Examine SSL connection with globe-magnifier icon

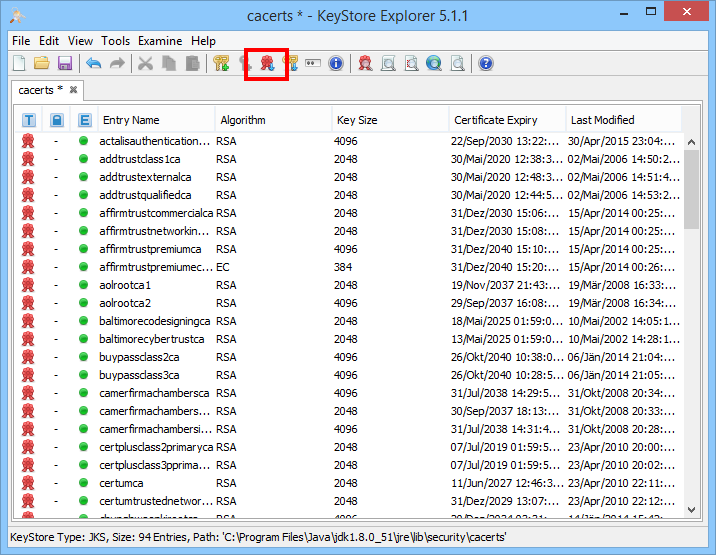point(434,63)
